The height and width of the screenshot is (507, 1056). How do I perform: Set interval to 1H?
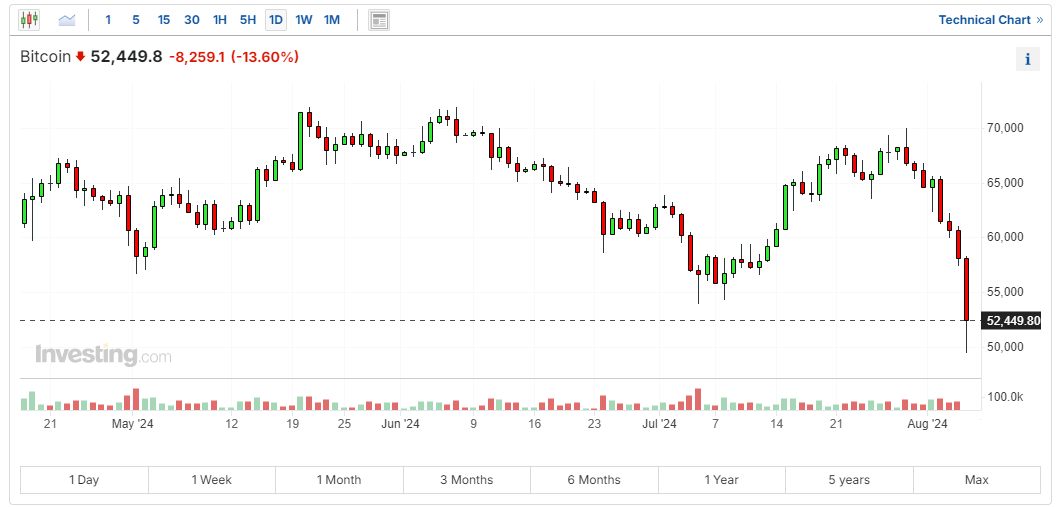click(220, 20)
